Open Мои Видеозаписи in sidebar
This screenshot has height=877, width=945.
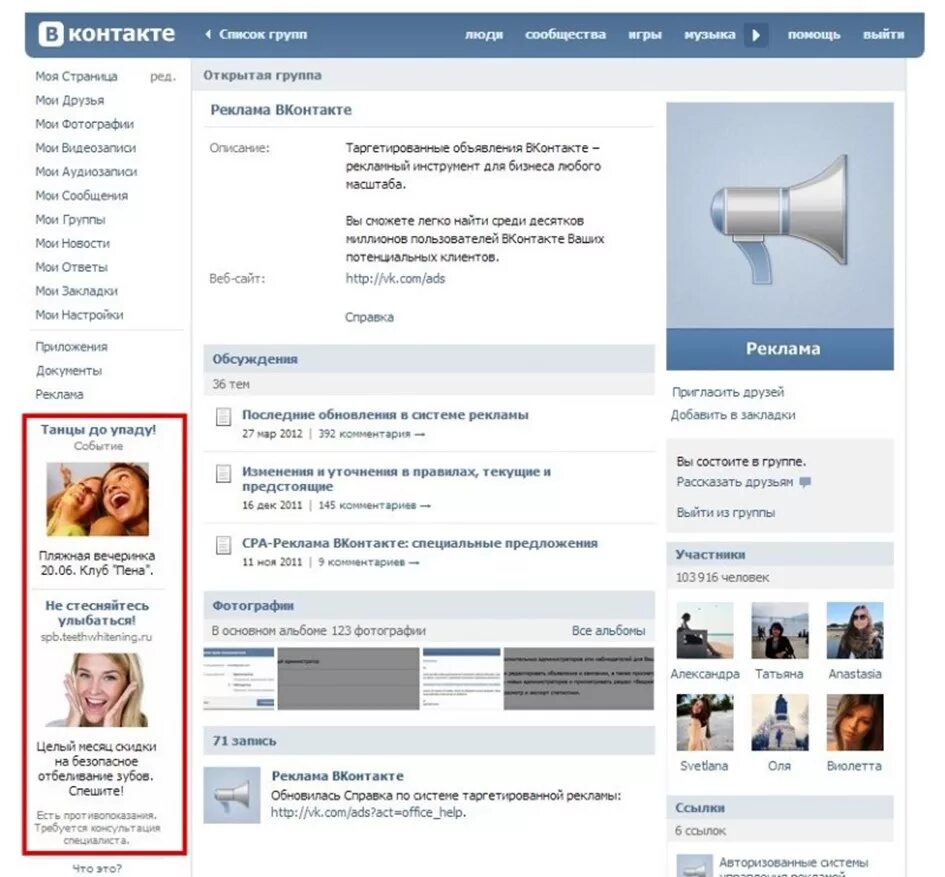tap(86, 148)
